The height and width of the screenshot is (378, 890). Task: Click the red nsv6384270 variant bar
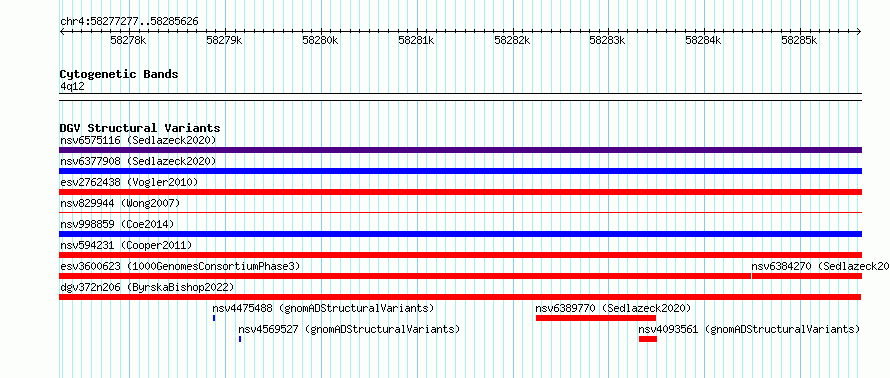pyautogui.click(x=807, y=276)
